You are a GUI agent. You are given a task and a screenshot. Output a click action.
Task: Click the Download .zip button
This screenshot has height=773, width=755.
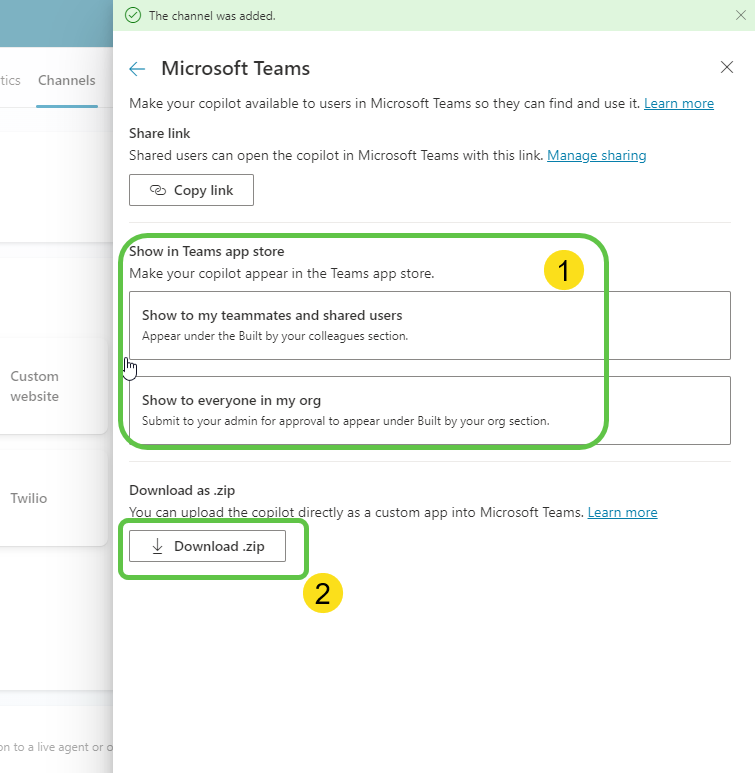tap(207, 546)
